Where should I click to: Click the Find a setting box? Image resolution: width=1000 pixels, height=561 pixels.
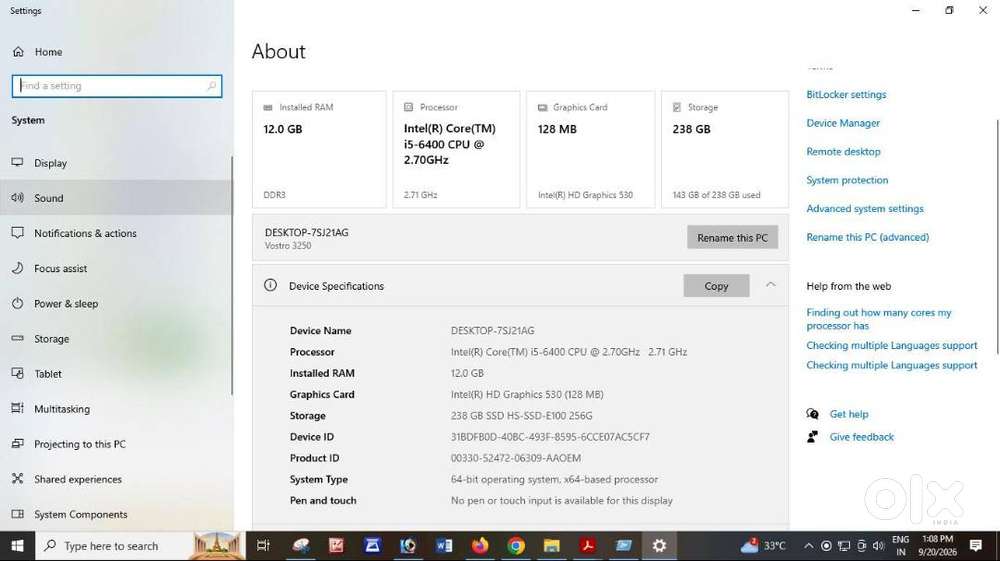[117, 86]
